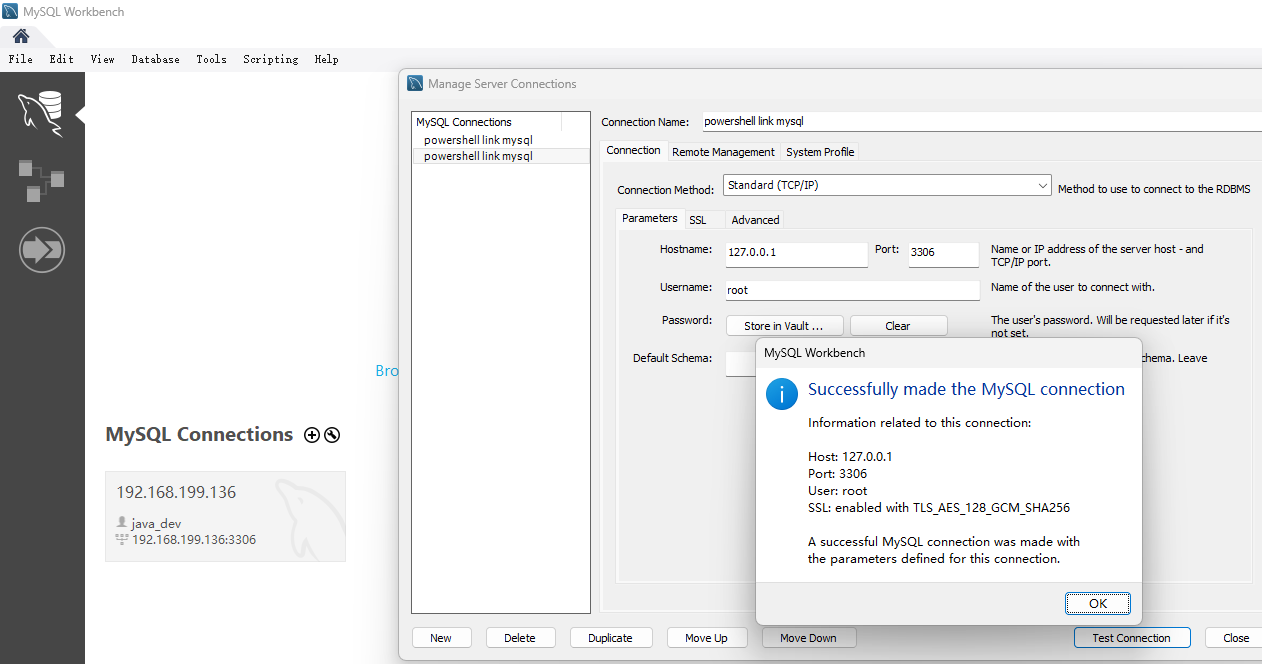The image size is (1262, 664).
Task: Click the Close dialog button
Action: [1236, 638]
